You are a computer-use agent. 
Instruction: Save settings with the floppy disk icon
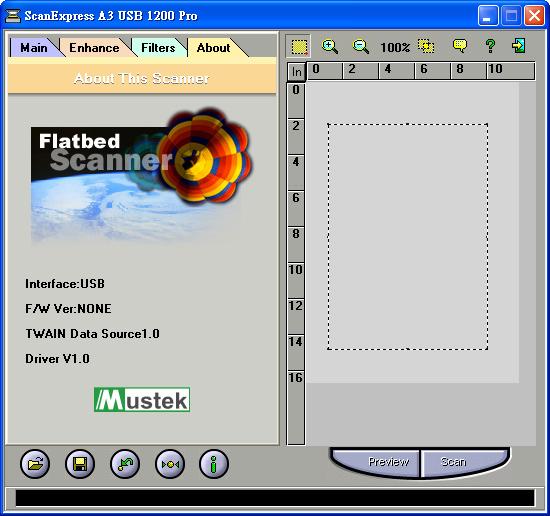pos(80,464)
